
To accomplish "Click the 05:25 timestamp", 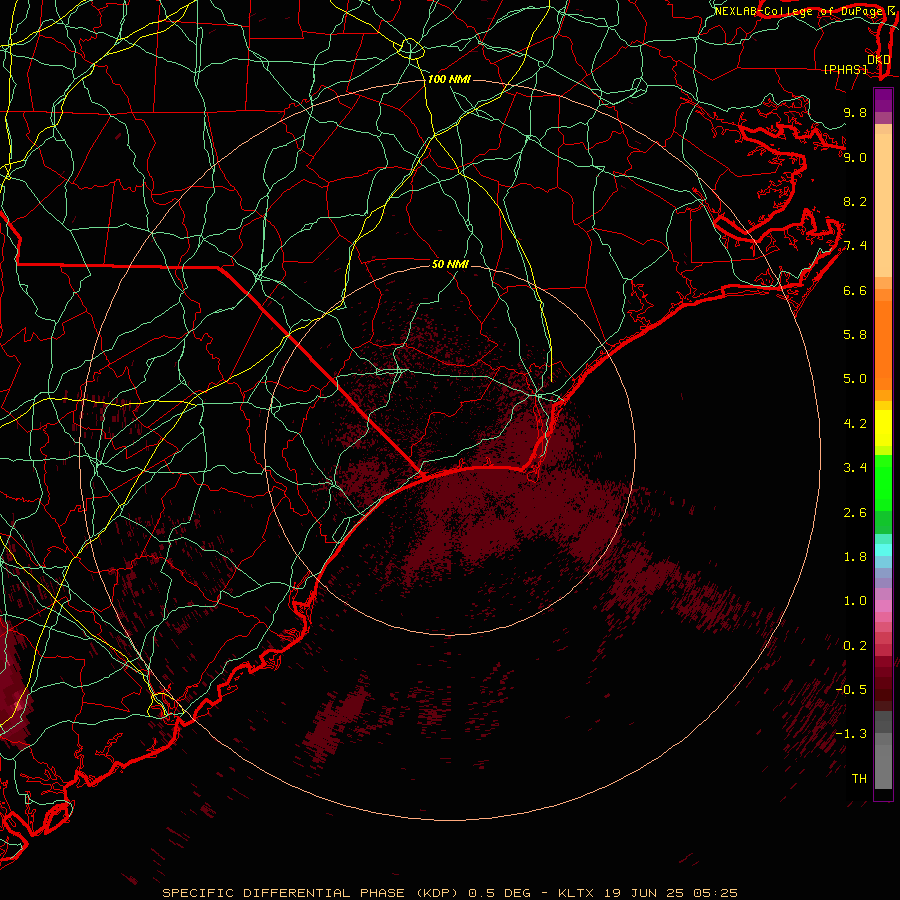I will coord(715,893).
